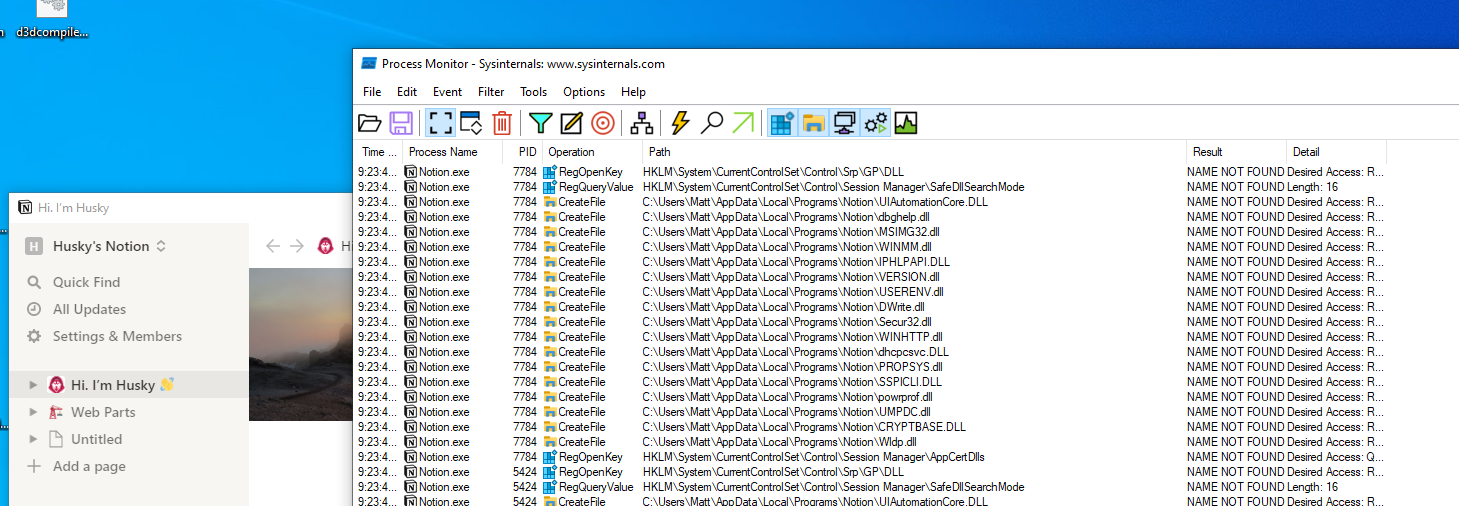
Task: Click the Time column header
Action: [x=380, y=152]
